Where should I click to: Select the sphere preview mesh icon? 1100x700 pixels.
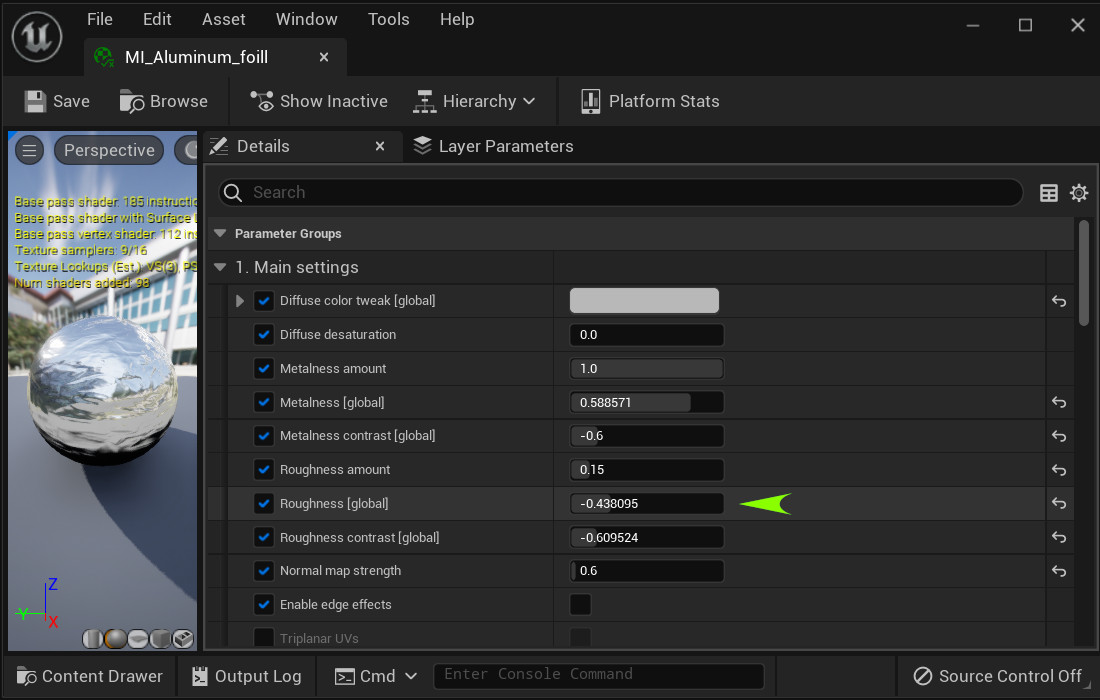tap(115, 638)
